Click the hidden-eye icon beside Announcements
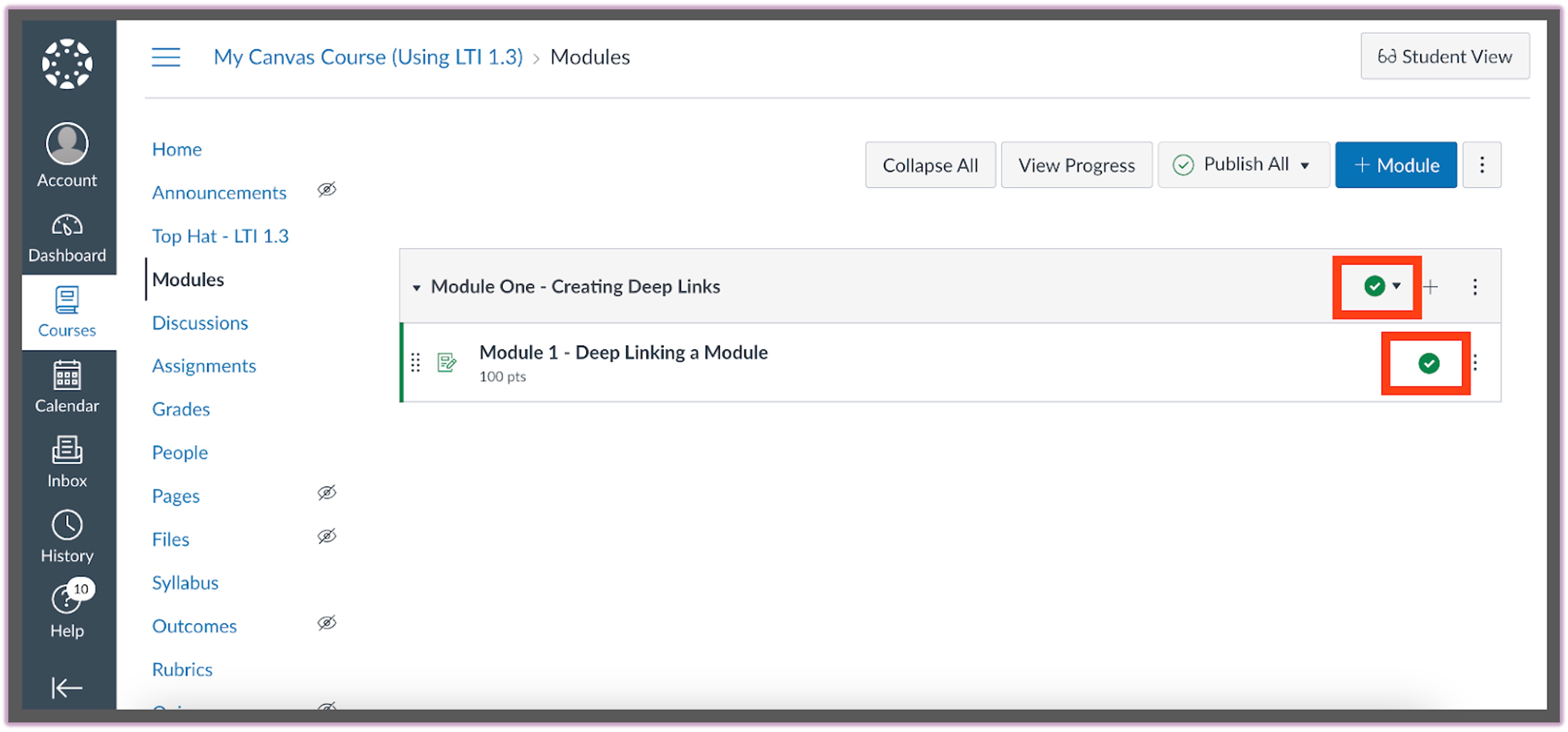The width and height of the screenshot is (1568, 732). click(x=327, y=190)
